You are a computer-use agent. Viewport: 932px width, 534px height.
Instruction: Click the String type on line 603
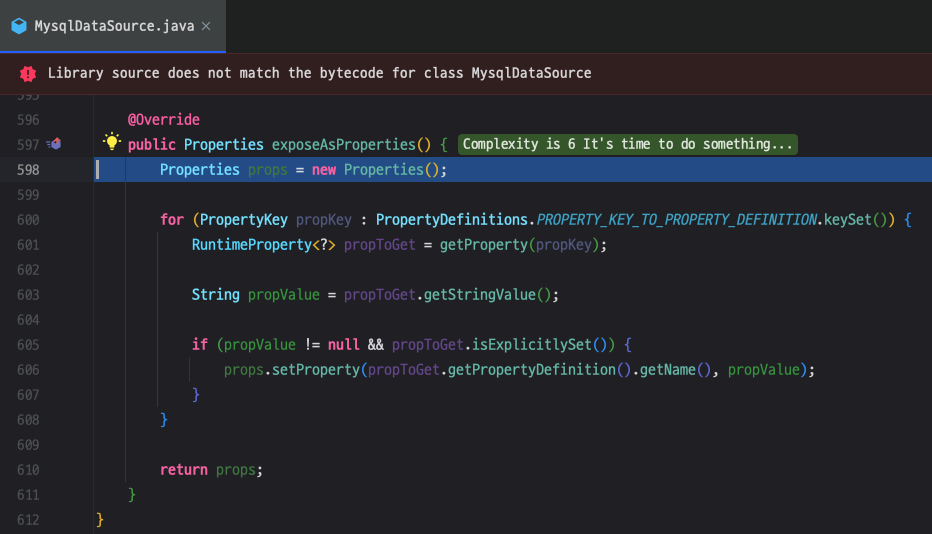coord(215,295)
